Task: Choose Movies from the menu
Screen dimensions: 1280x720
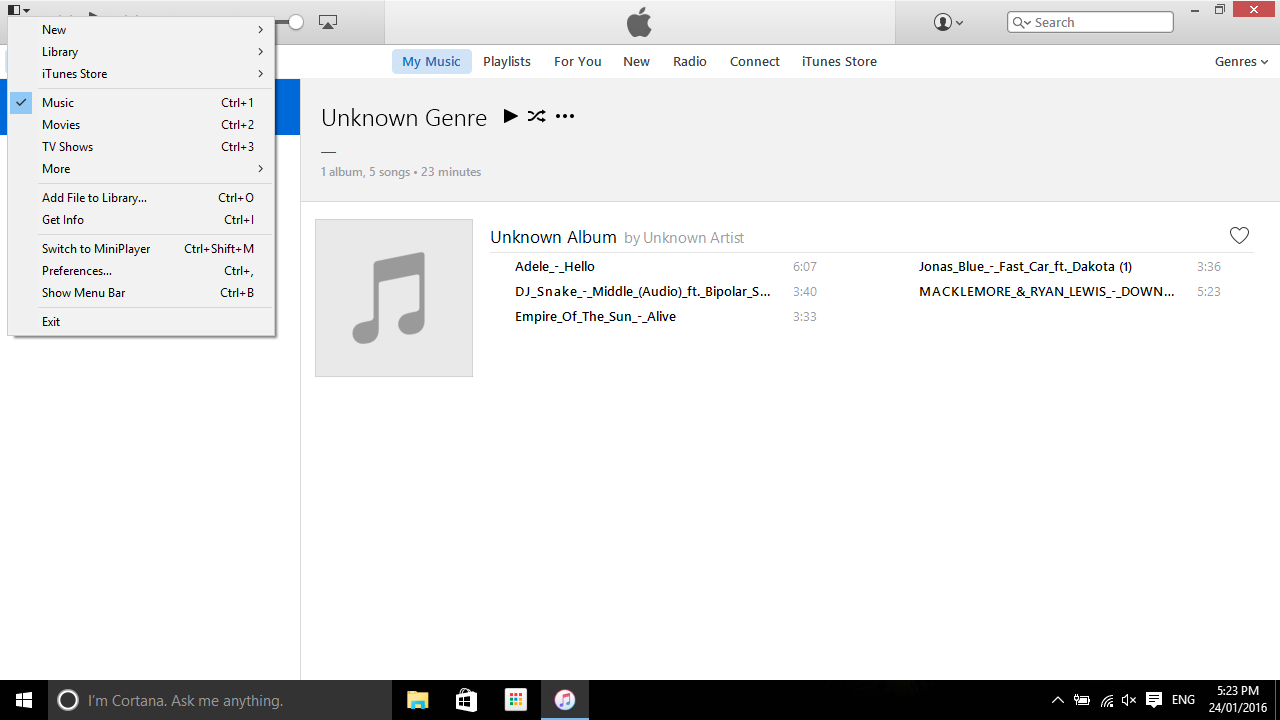Action: coord(141,125)
